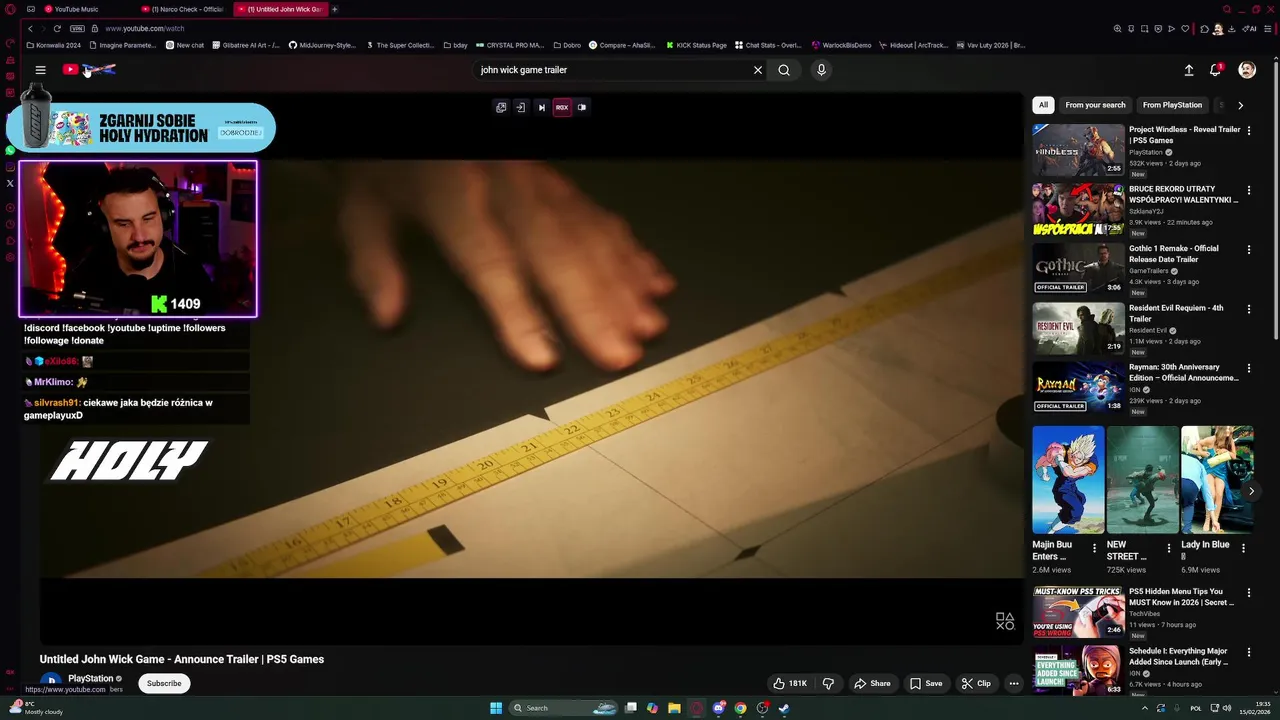Open the KICK Status Page bookmark

[x=696, y=45]
